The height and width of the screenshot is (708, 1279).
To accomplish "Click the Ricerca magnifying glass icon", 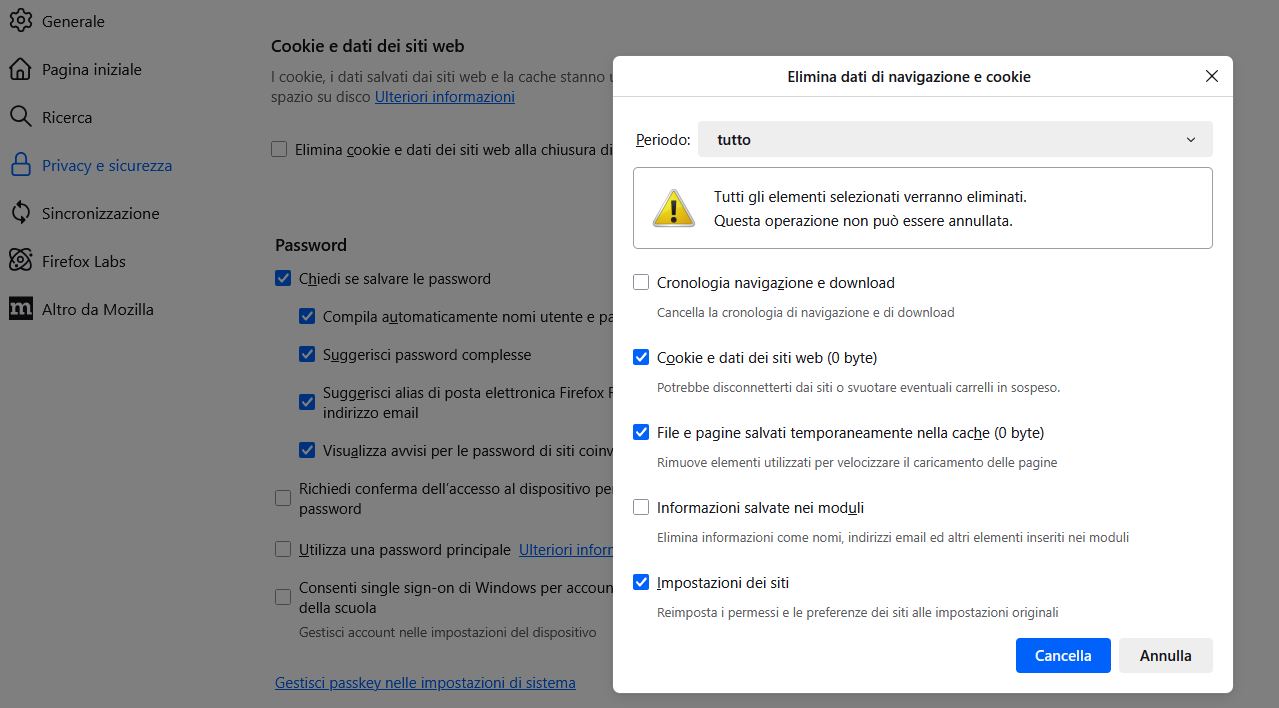I will (x=20, y=117).
